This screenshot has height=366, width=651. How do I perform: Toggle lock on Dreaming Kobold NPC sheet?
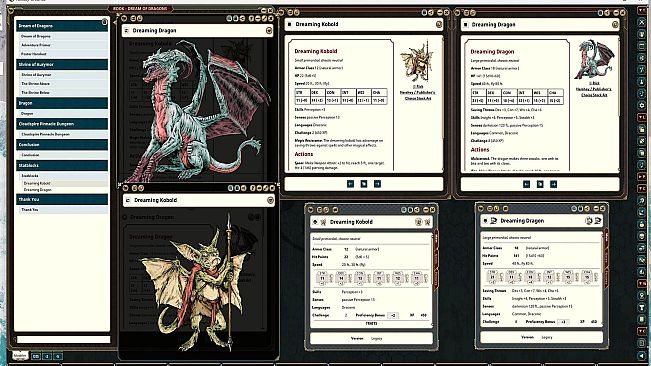pos(315,222)
